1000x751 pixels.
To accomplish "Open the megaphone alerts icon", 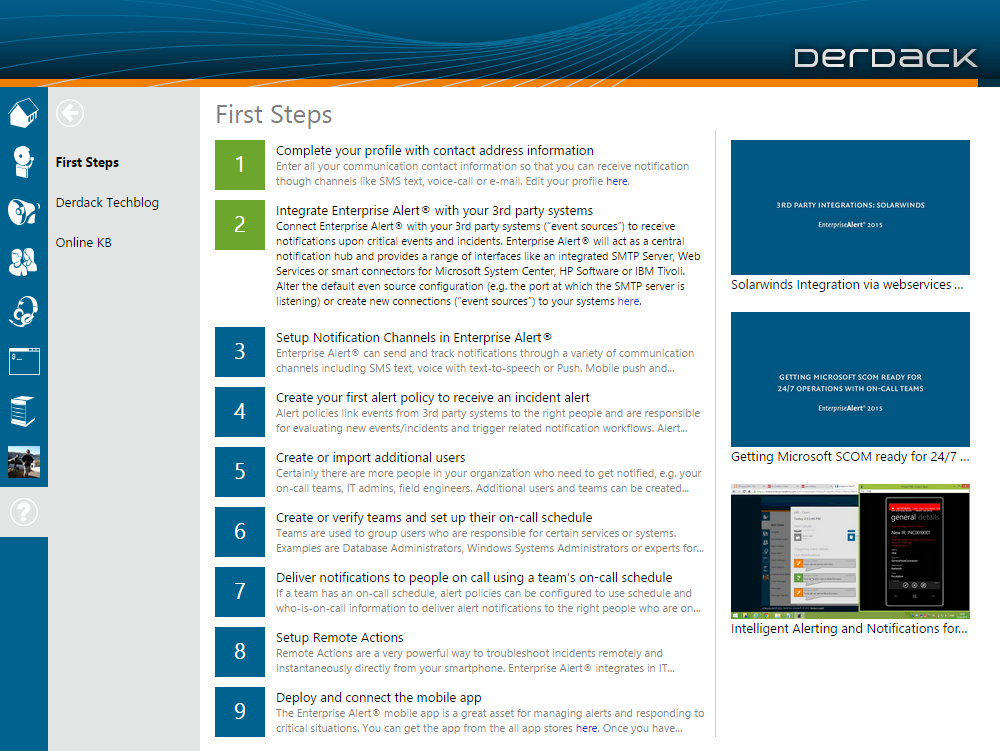I will pos(24,211).
